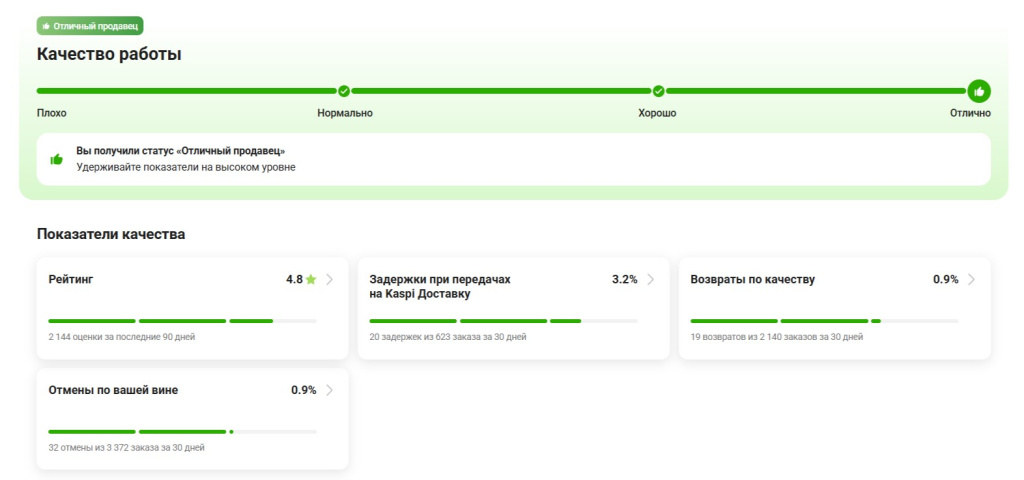The height and width of the screenshot is (480, 1024).
Task: Click the progress bar in the Рейтинг card
Action: [x=182, y=321]
